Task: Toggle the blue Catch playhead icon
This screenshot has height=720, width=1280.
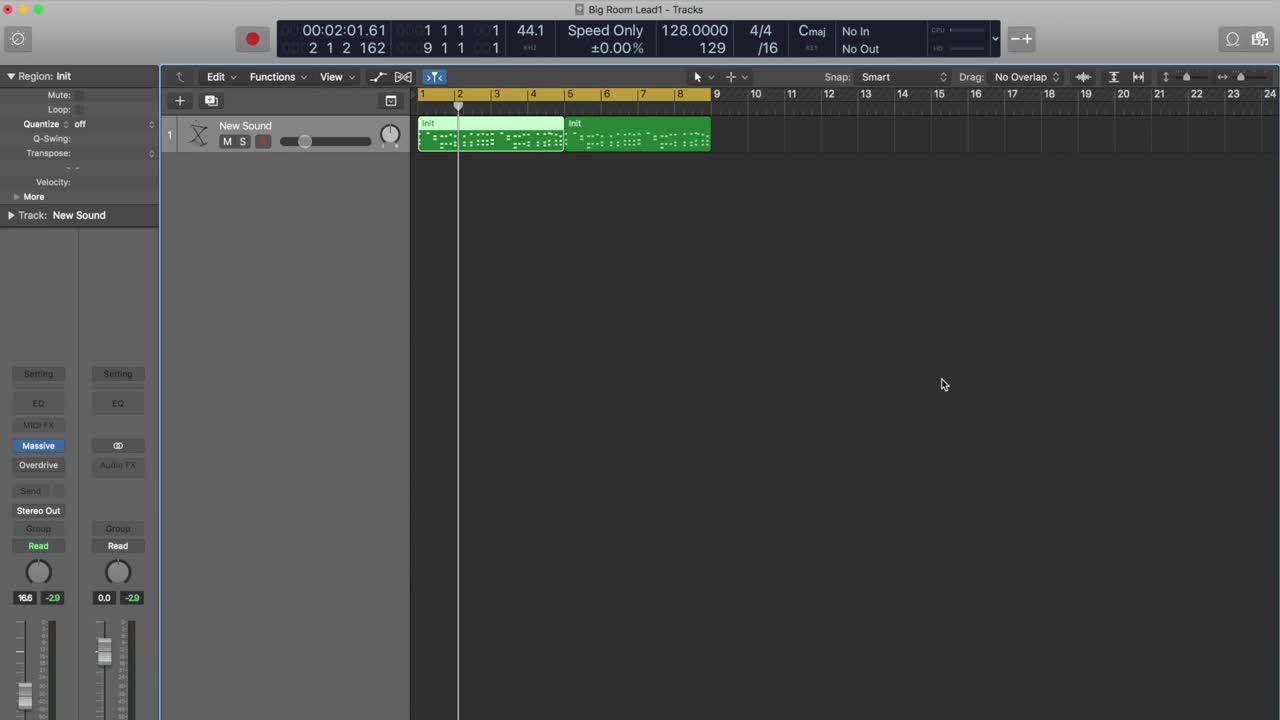Action: click(x=434, y=77)
